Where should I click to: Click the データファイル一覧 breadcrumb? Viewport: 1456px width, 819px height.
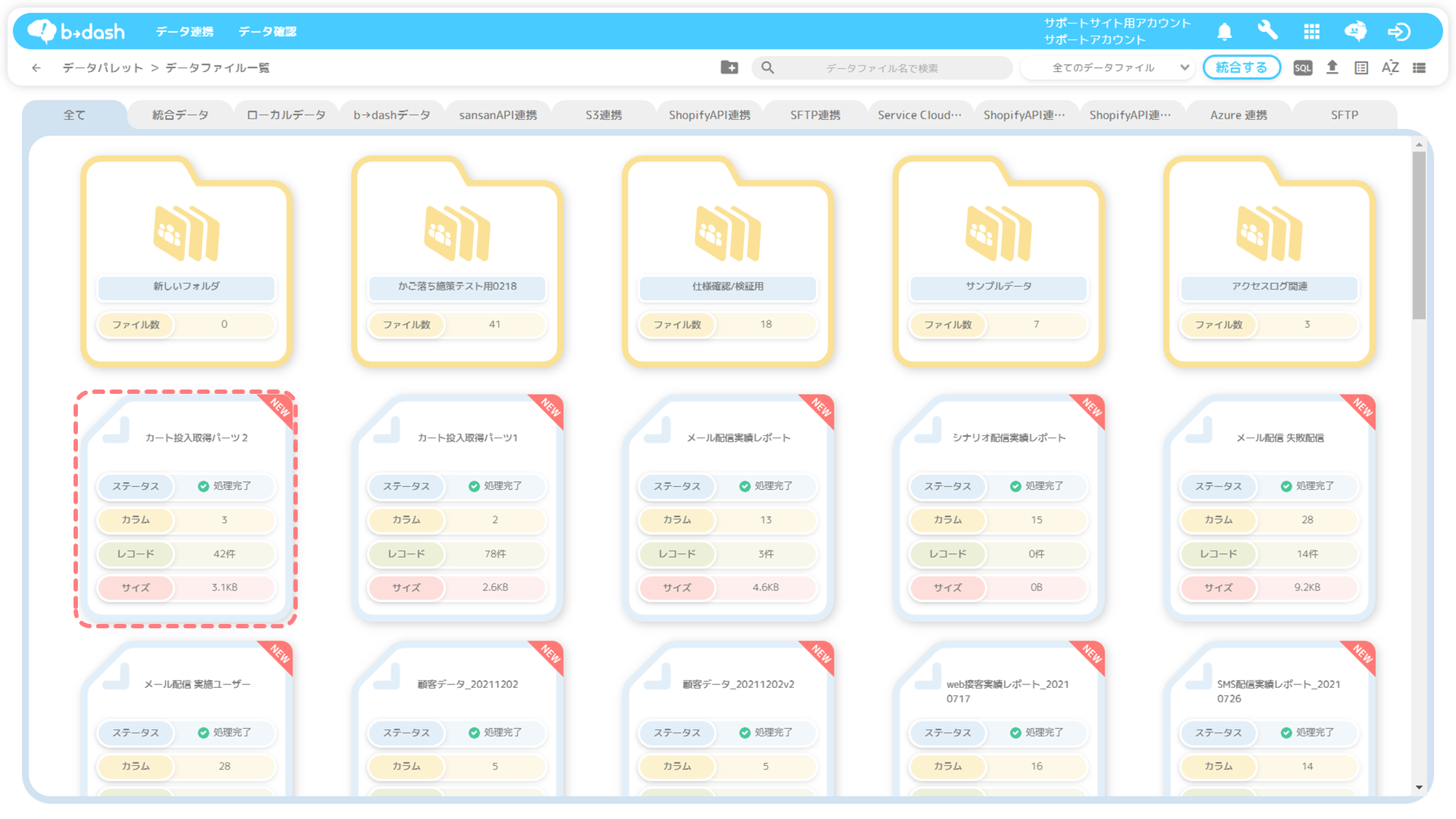tap(217, 68)
